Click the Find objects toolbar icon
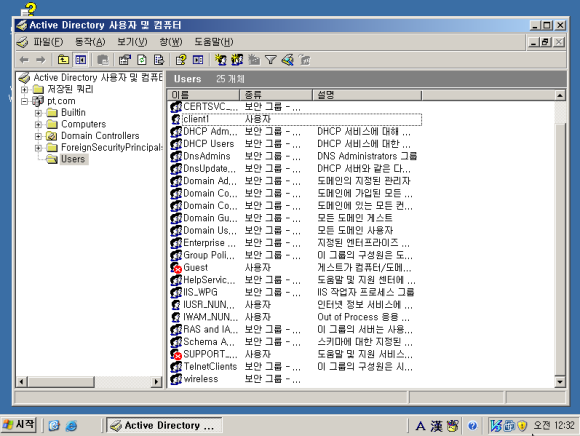 coord(287,60)
